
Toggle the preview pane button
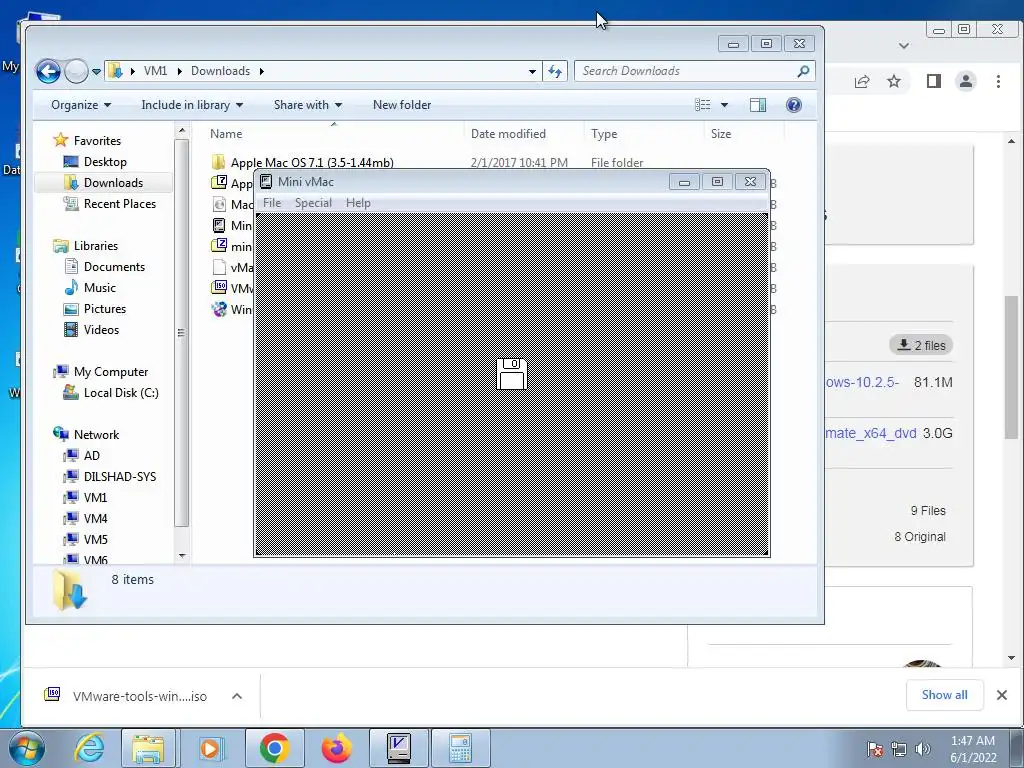[x=758, y=104]
